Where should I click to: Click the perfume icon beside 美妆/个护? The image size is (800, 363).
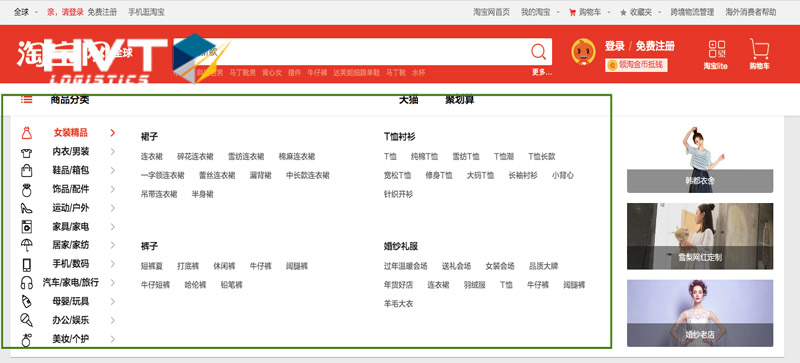click(x=27, y=340)
